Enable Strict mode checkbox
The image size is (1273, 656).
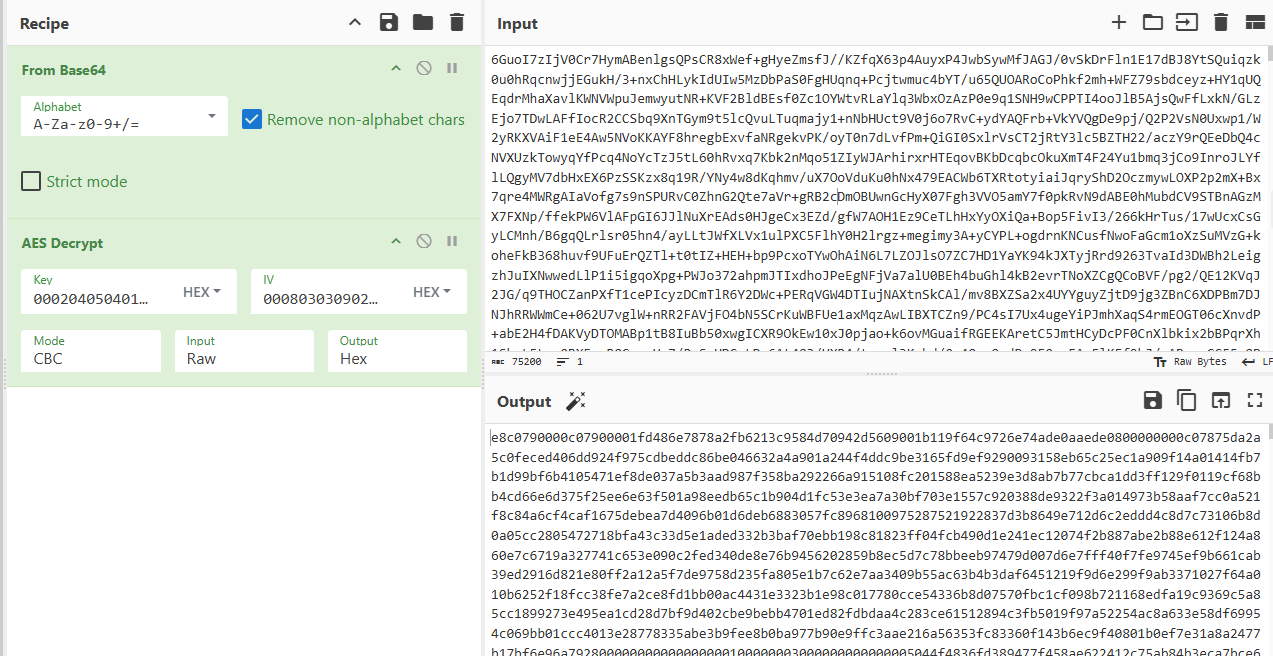click(31, 181)
